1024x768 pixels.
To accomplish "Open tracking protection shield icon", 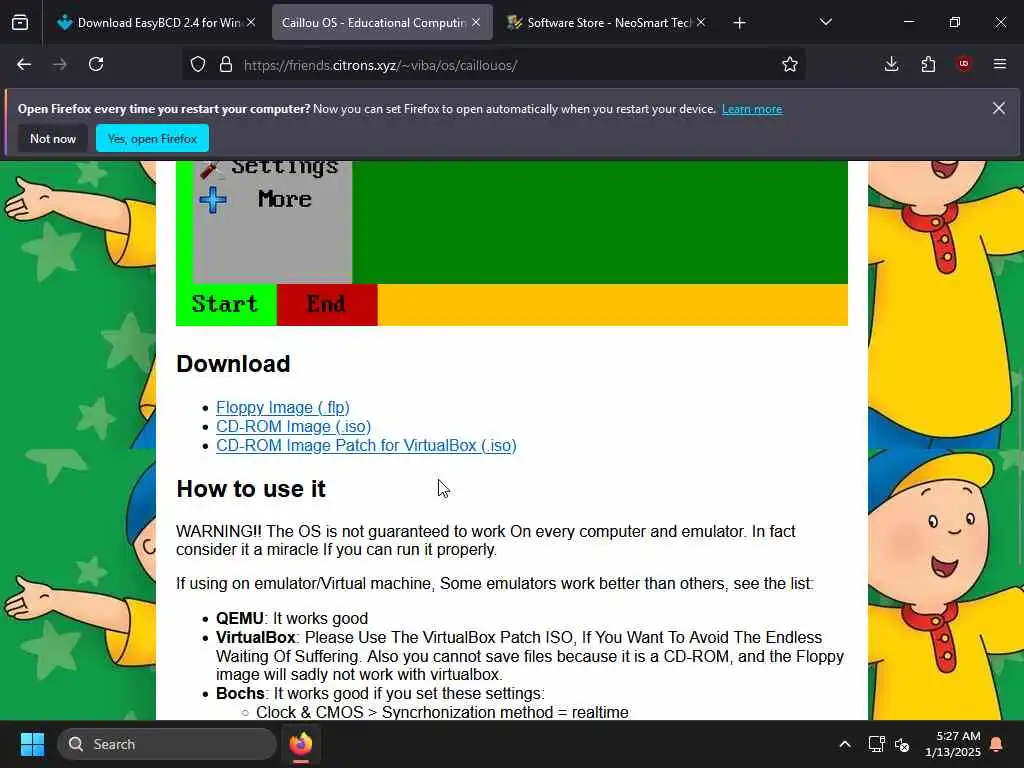I will 198,65.
